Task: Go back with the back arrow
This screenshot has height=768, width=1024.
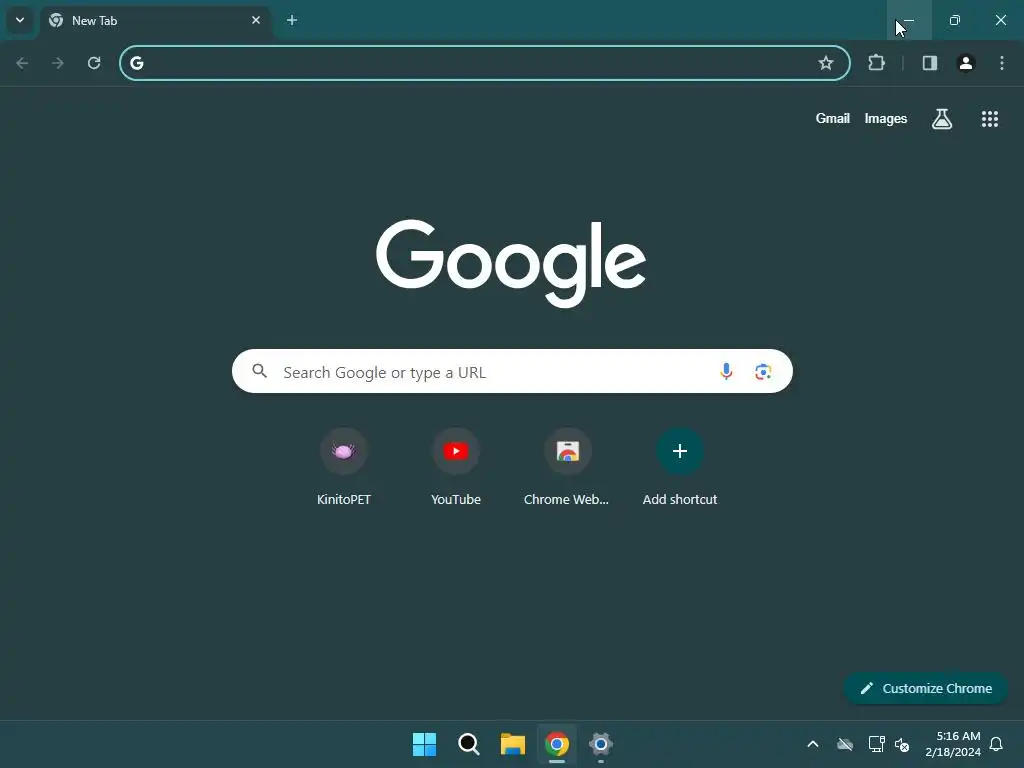Action: click(x=22, y=63)
